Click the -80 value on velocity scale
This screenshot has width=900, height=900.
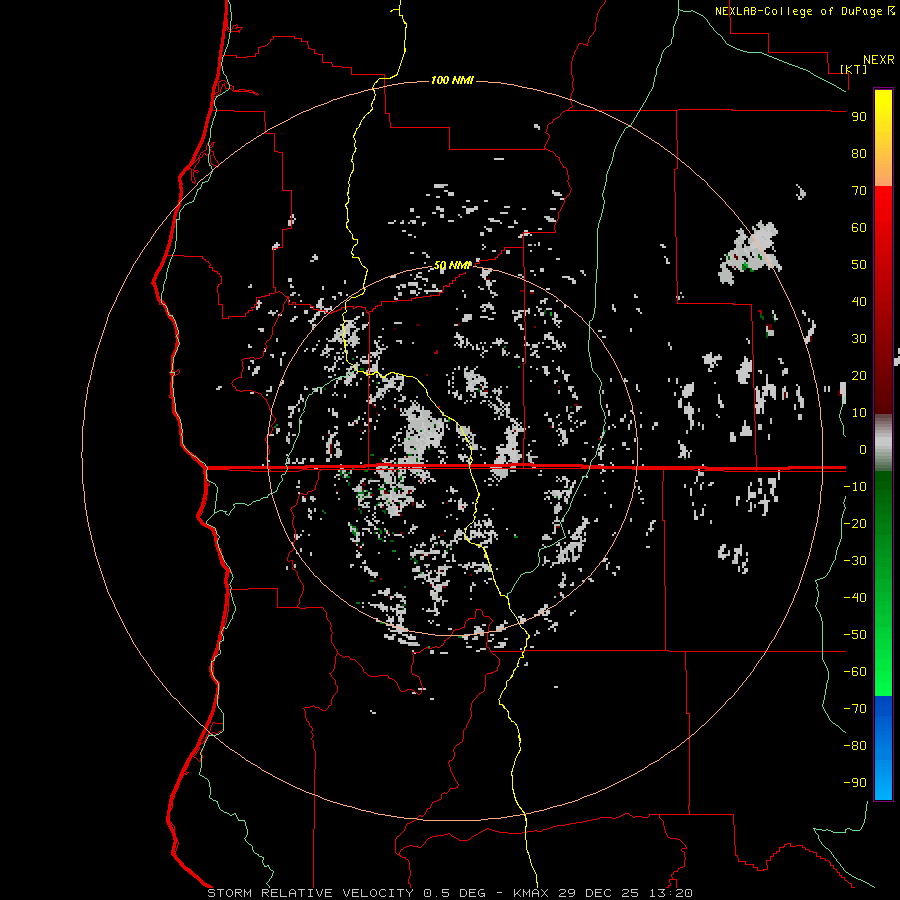point(855,746)
